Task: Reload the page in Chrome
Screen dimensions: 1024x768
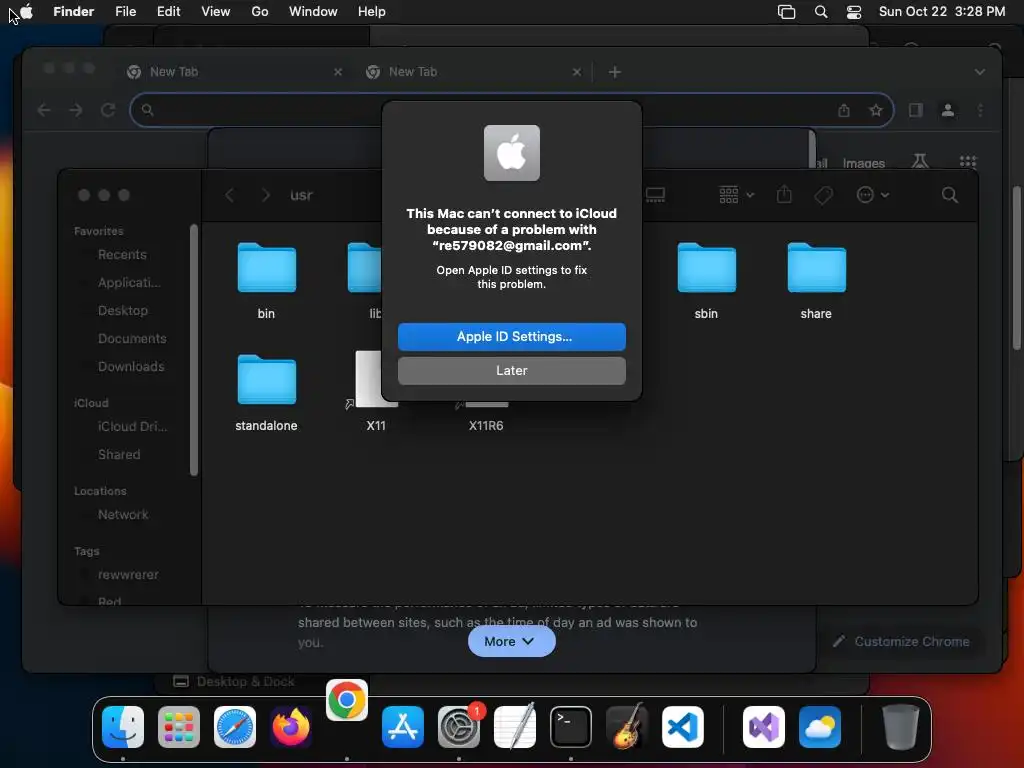Action: [x=108, y=110]
